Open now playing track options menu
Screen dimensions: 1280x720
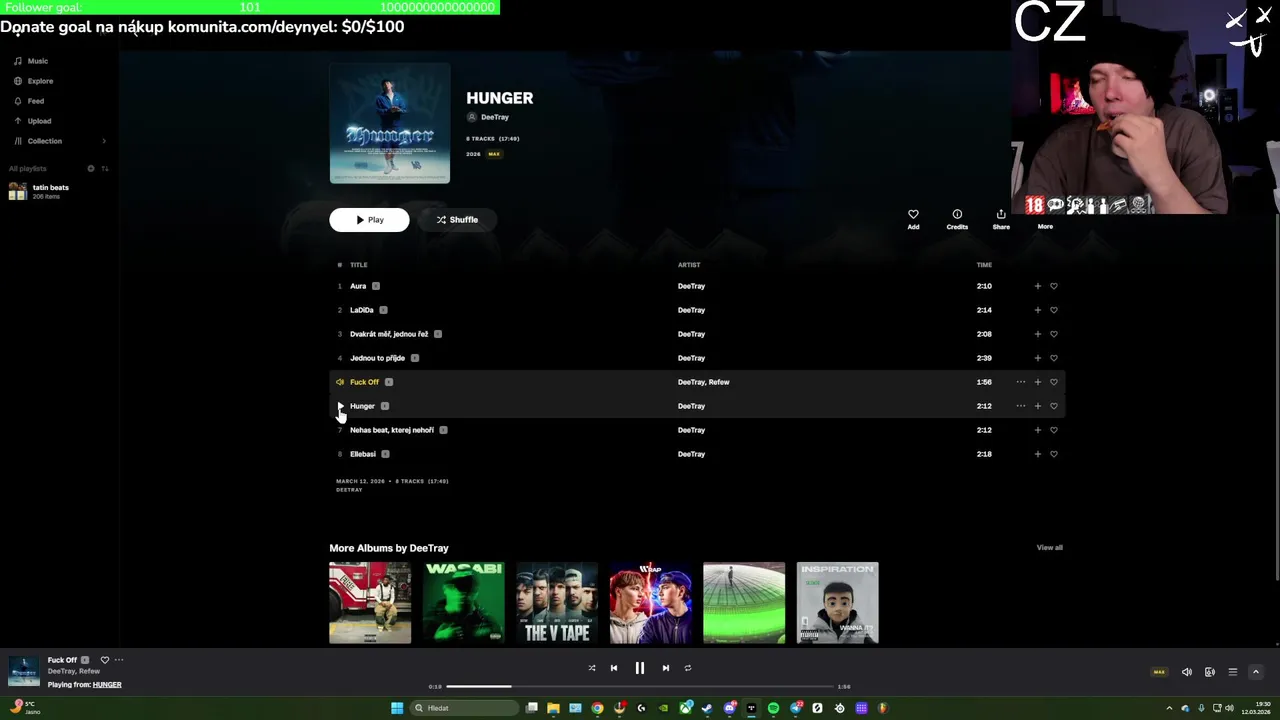coord(119,660)
